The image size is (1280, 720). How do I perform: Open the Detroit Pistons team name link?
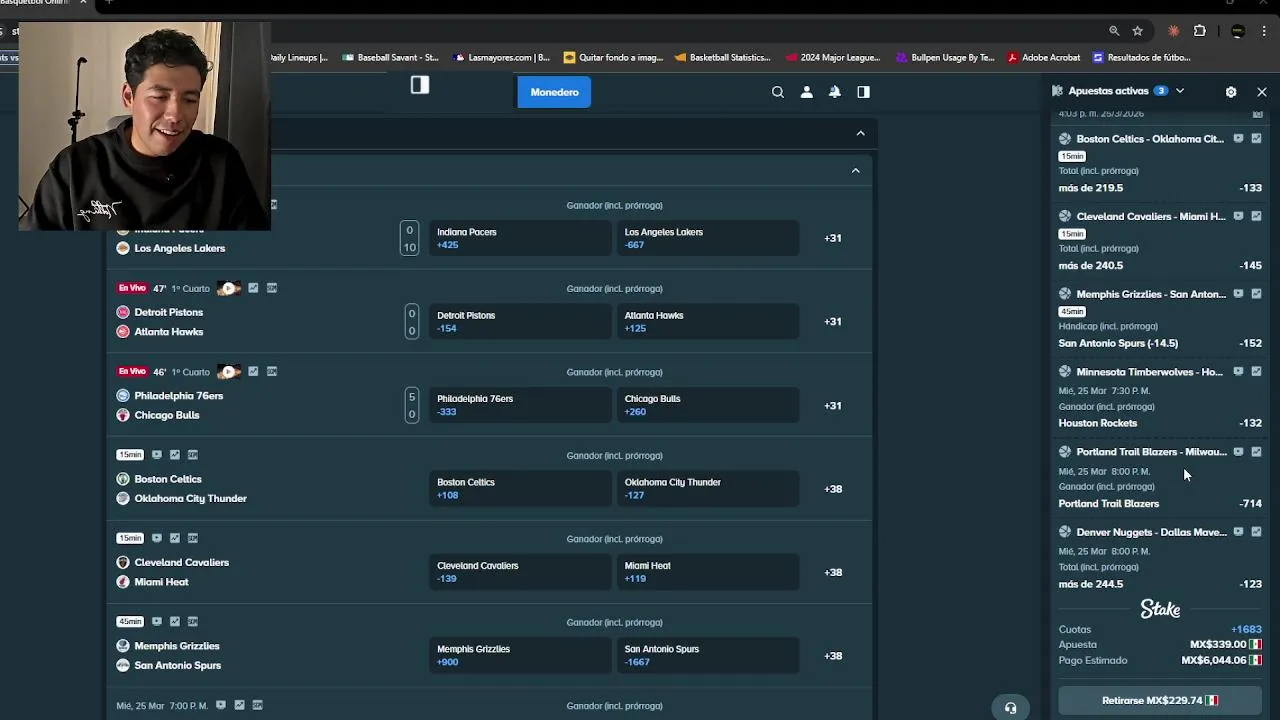(168, 312)
